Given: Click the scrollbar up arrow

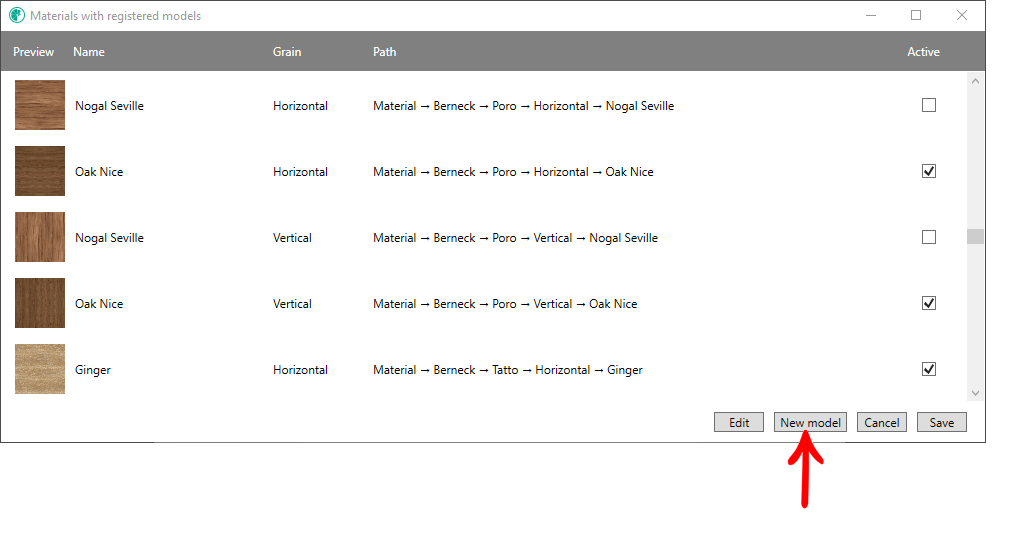Looking at the screenshot, I should click(975, 81).
